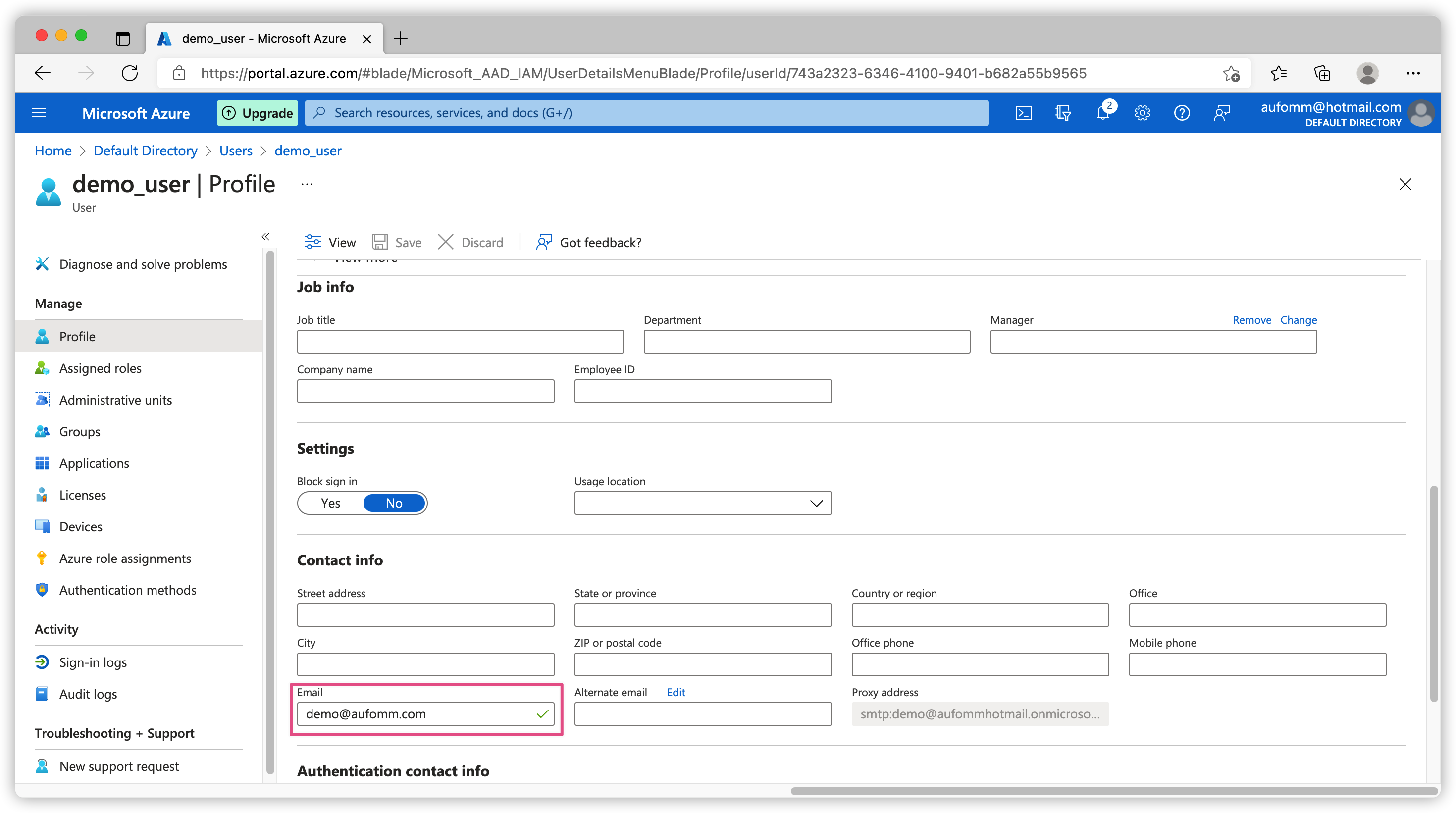Set Block sign in to Yes

[x=331, y=503]
